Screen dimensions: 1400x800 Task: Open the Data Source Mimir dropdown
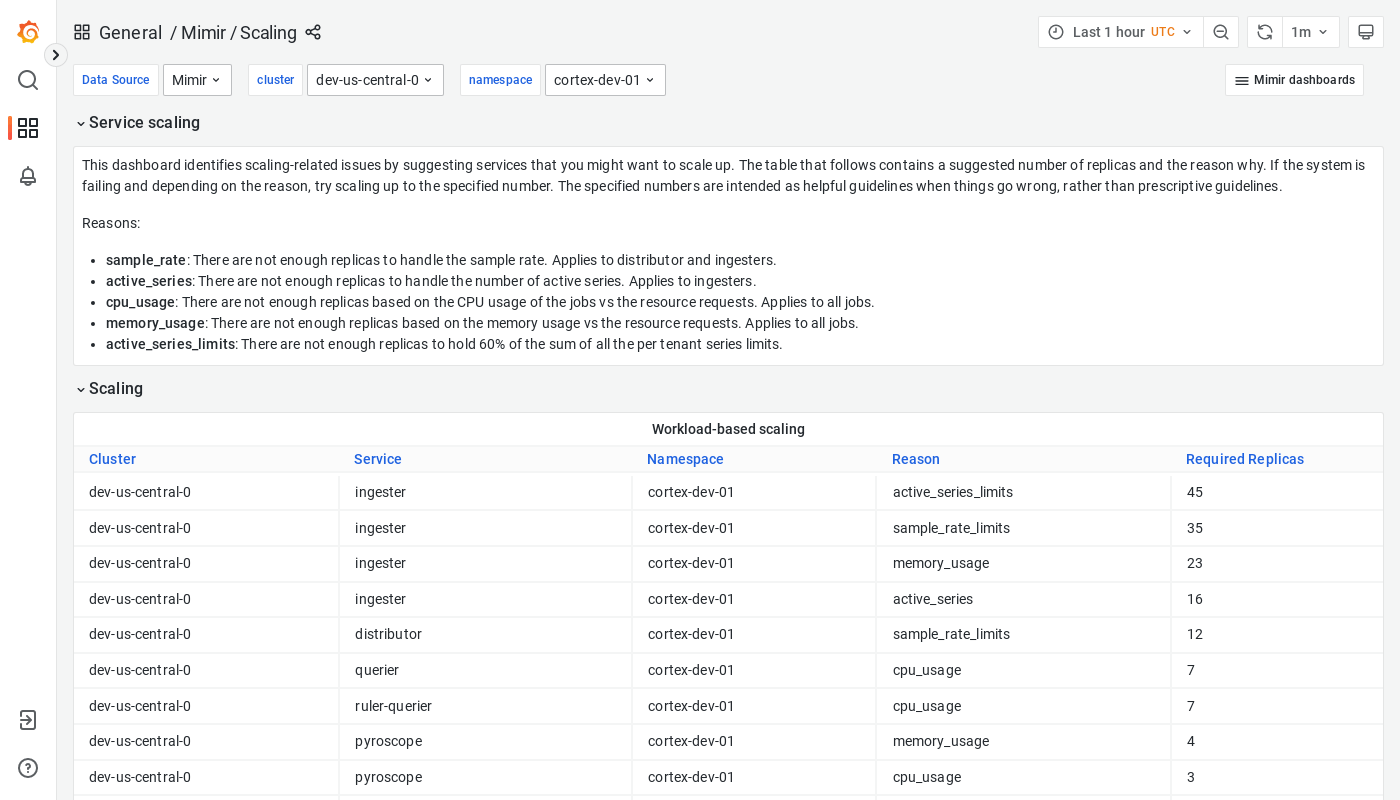tap(197, 80)
